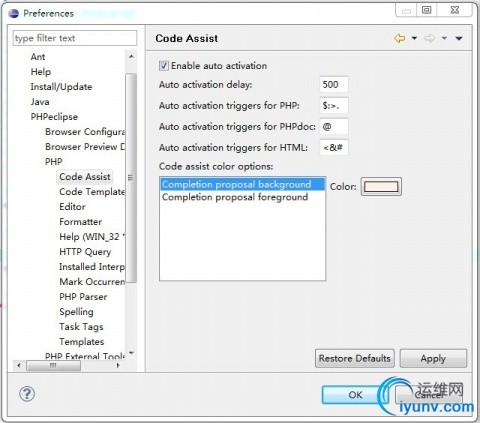Select Browser Preview Defaults tree item
The width and height of the screenshot is (480, 423).
click(x=85, y=147)
